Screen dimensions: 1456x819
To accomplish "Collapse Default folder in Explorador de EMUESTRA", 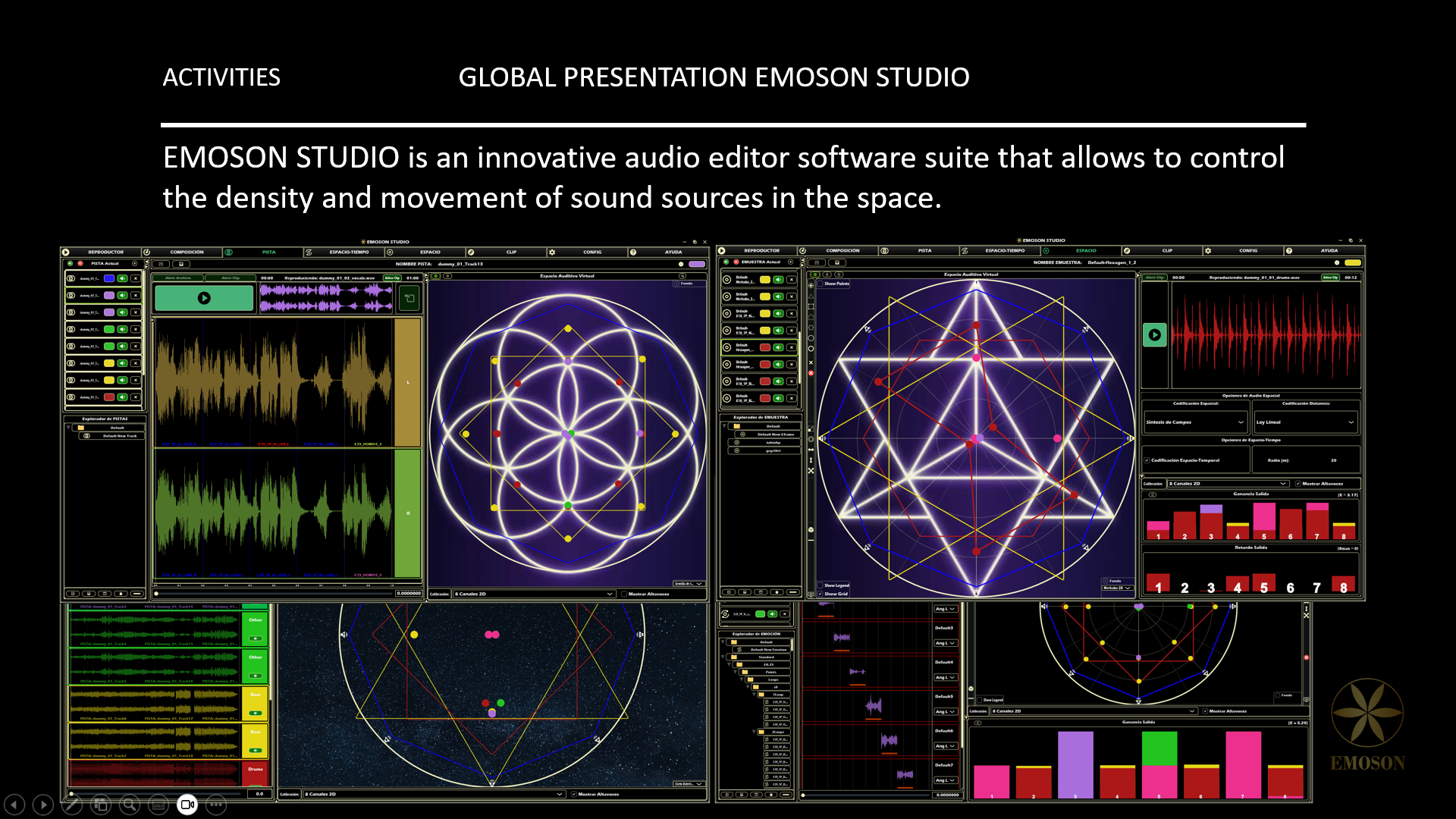I will 724,426.
